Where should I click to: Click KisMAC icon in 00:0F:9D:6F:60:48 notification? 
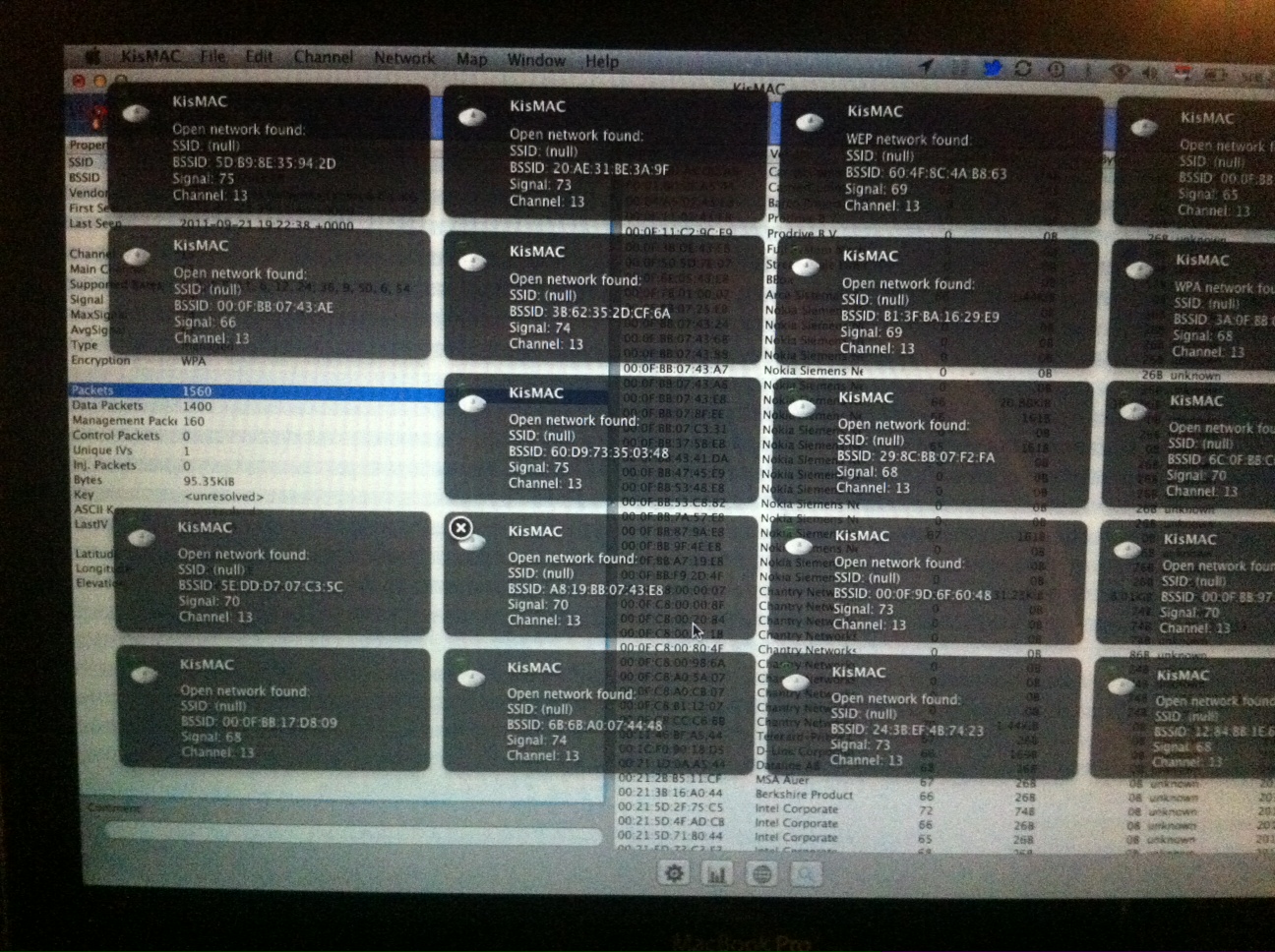pyautogui.click(x=799, y=546)
